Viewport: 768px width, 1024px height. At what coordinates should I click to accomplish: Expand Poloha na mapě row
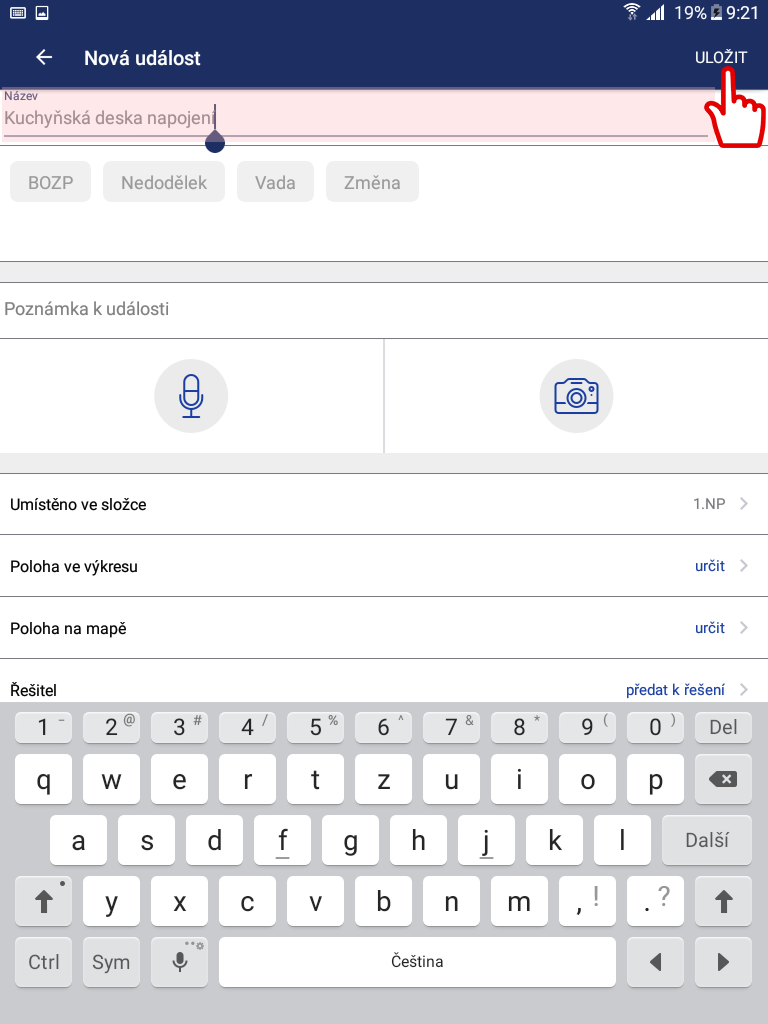click(x=384, y=628)
